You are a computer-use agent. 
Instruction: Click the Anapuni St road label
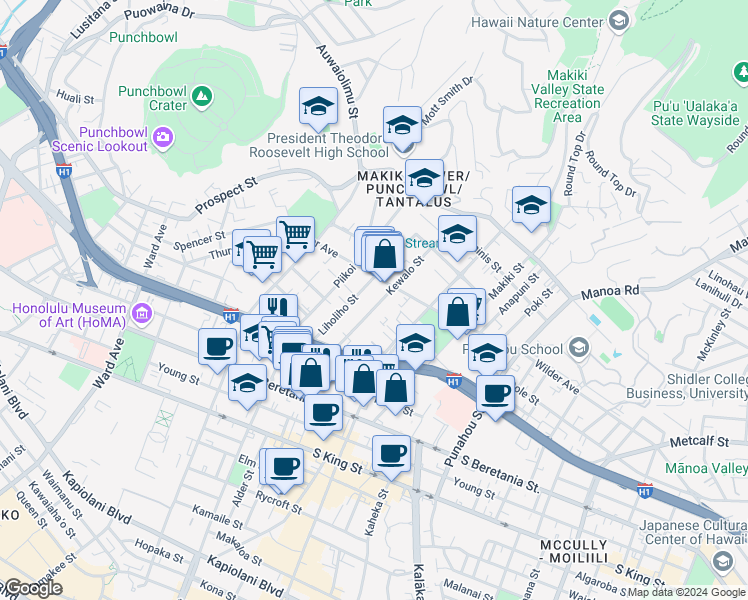pos(518,294)
